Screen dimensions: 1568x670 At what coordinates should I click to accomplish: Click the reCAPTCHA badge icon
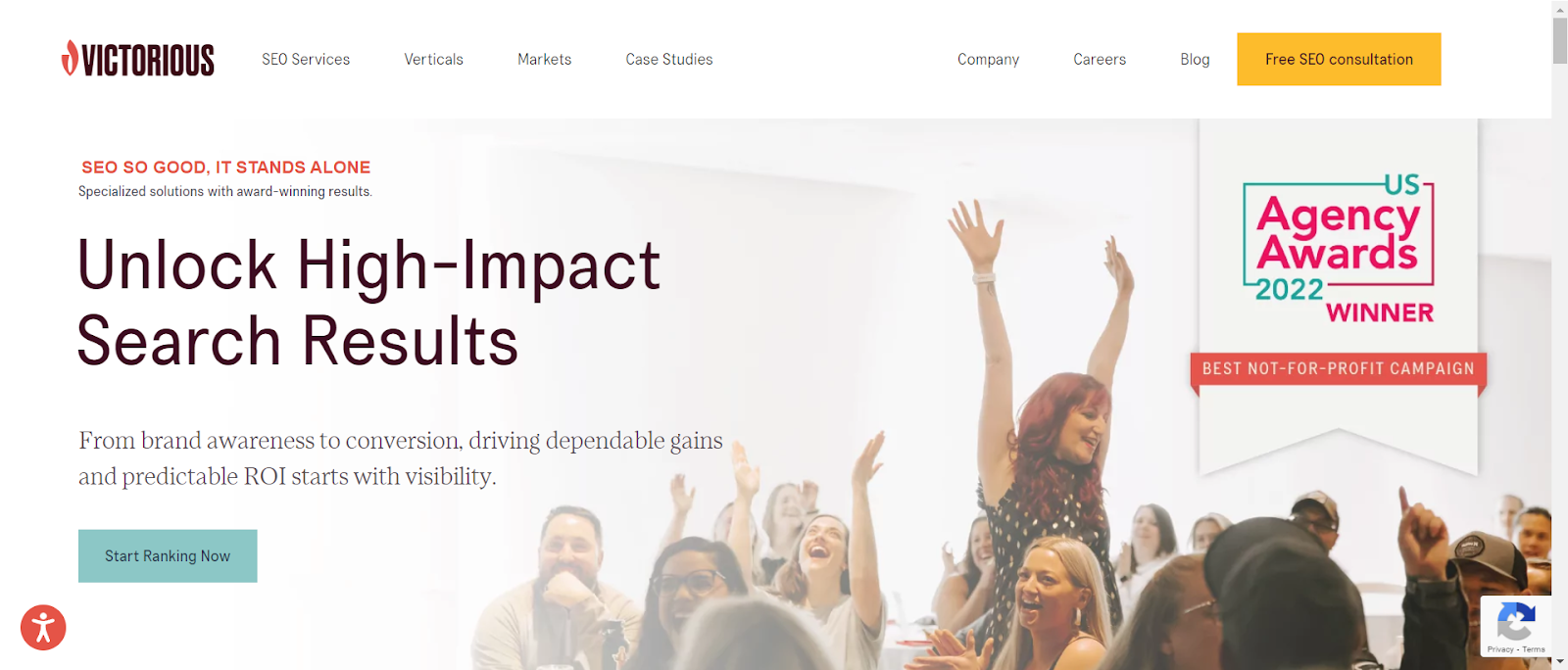1516,621
